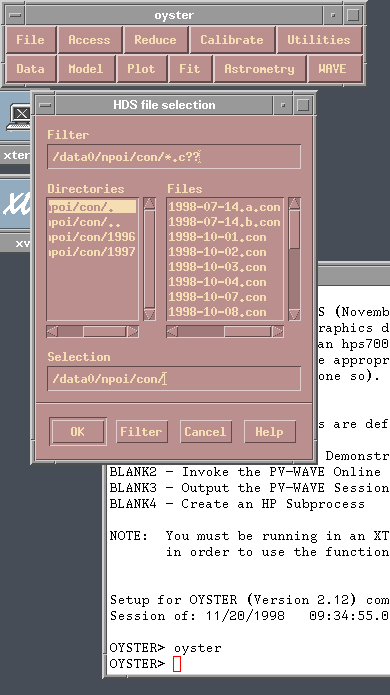The image size is (390, 695).
Task: Open the Calibrate menu
Action: point(232,40)
